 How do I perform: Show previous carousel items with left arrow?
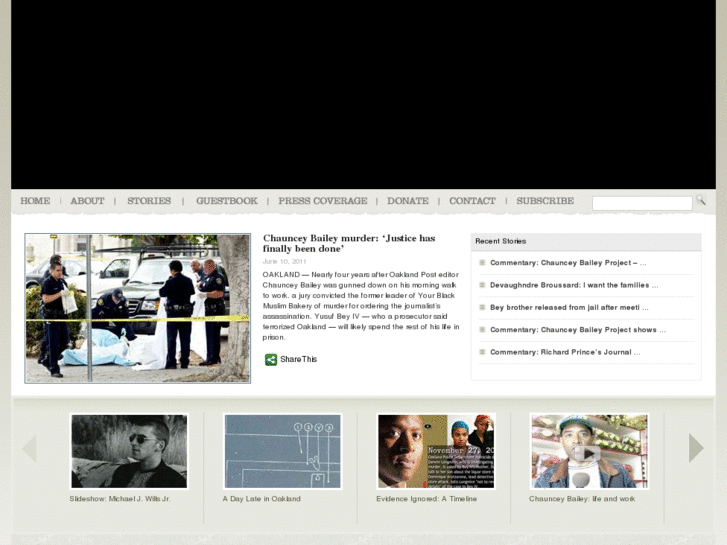click(x=30, y=448)
